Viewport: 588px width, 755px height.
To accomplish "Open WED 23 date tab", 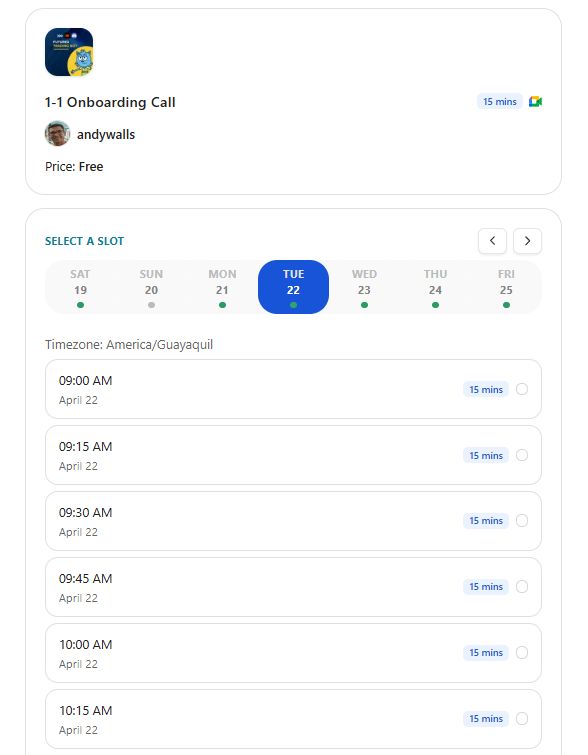I will (364, 287).
